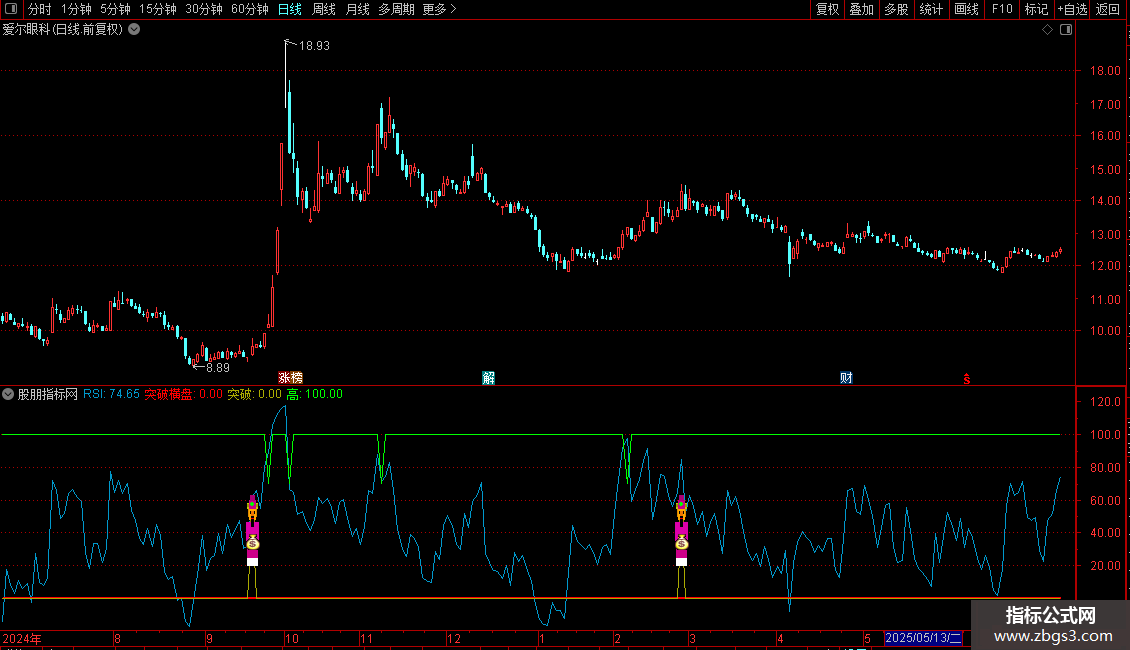Toggle the side panel icon in chart corner
Viewport: 1130px width, 650px height.
[1066, 30]
